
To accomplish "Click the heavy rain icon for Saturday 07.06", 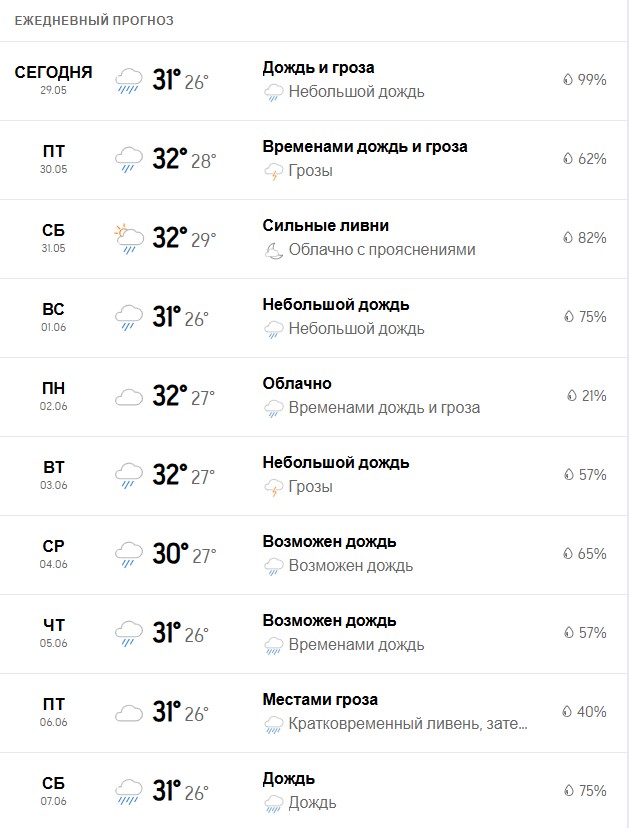I will point(129,792).
